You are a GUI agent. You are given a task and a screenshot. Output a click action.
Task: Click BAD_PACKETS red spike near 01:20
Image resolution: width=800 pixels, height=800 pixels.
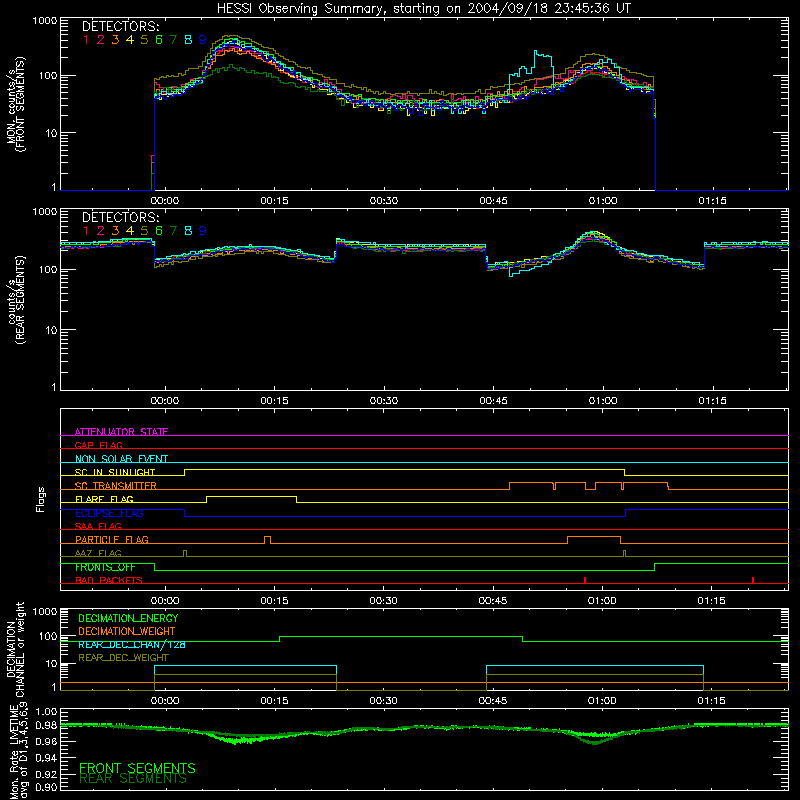(x=753, y=580)
